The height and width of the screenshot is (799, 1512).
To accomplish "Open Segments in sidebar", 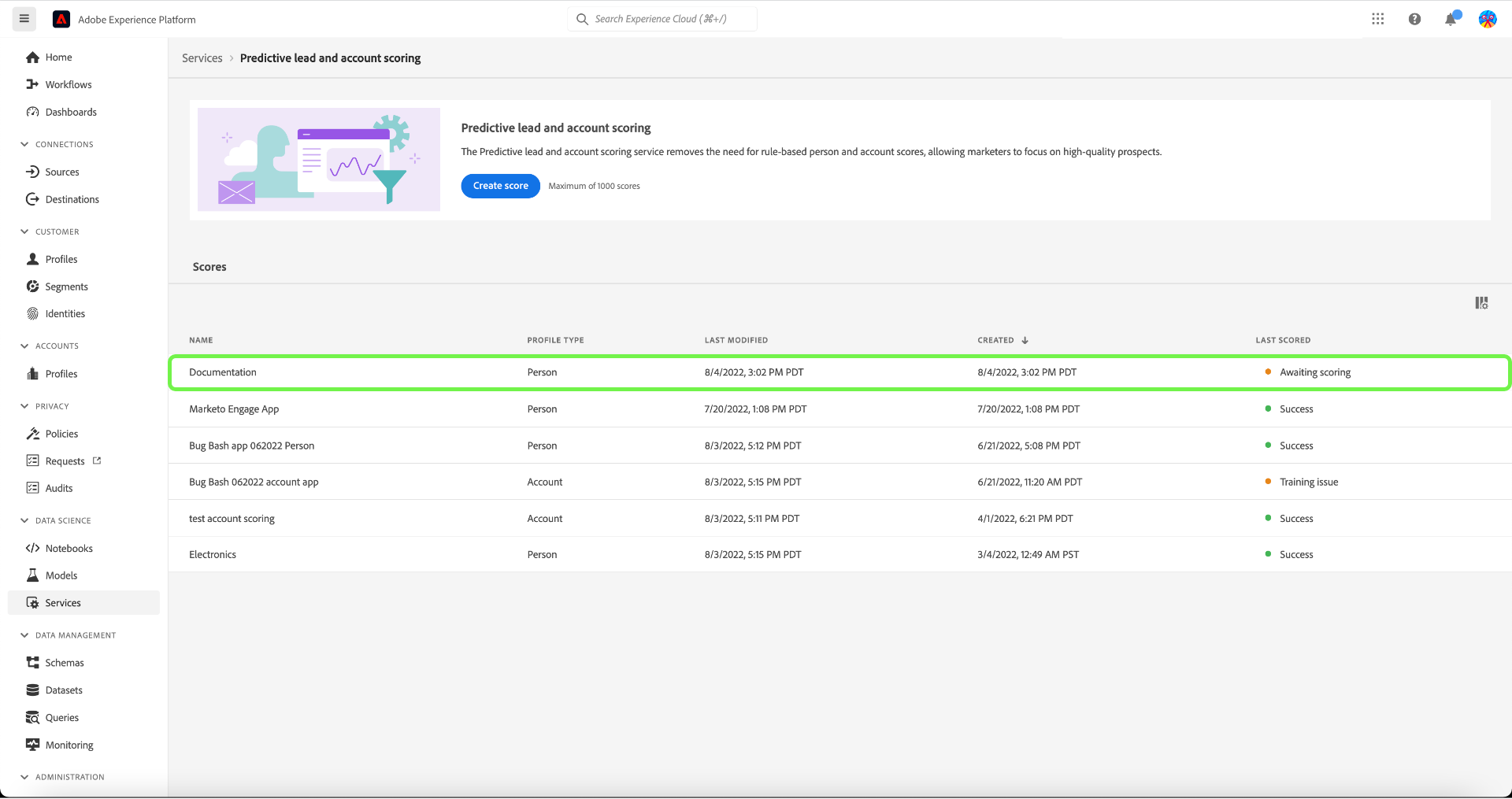I will pyautogui.click(x=67, y=287).
